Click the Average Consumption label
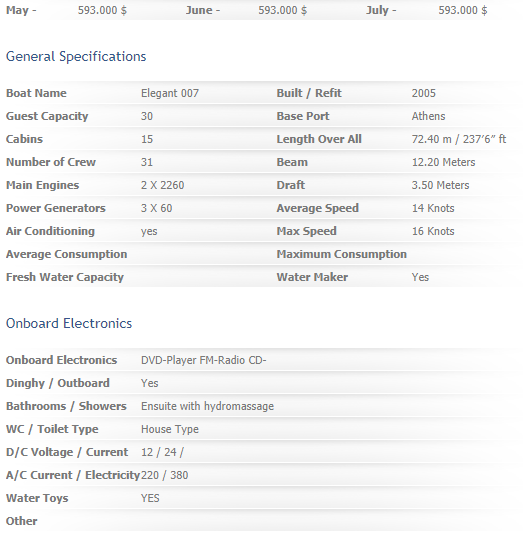Screen dimensions: 523x539 66,254
